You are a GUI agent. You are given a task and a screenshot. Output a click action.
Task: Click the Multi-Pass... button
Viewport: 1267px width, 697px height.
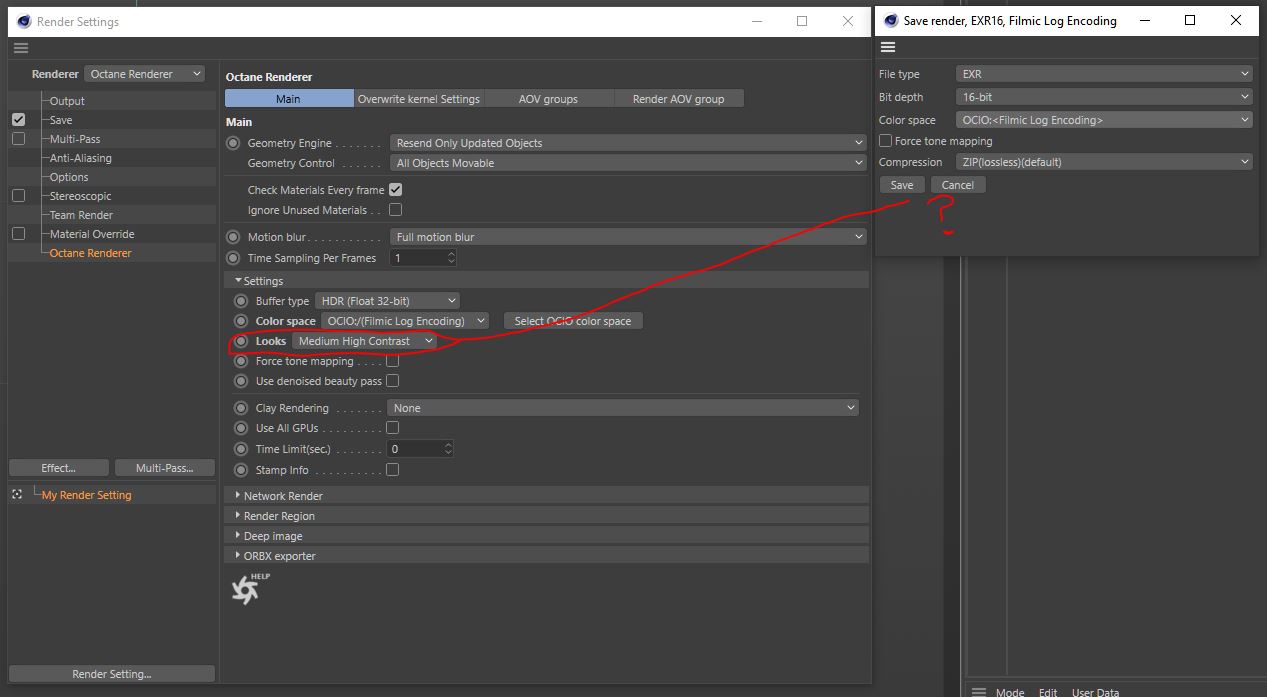click(164, 468)
